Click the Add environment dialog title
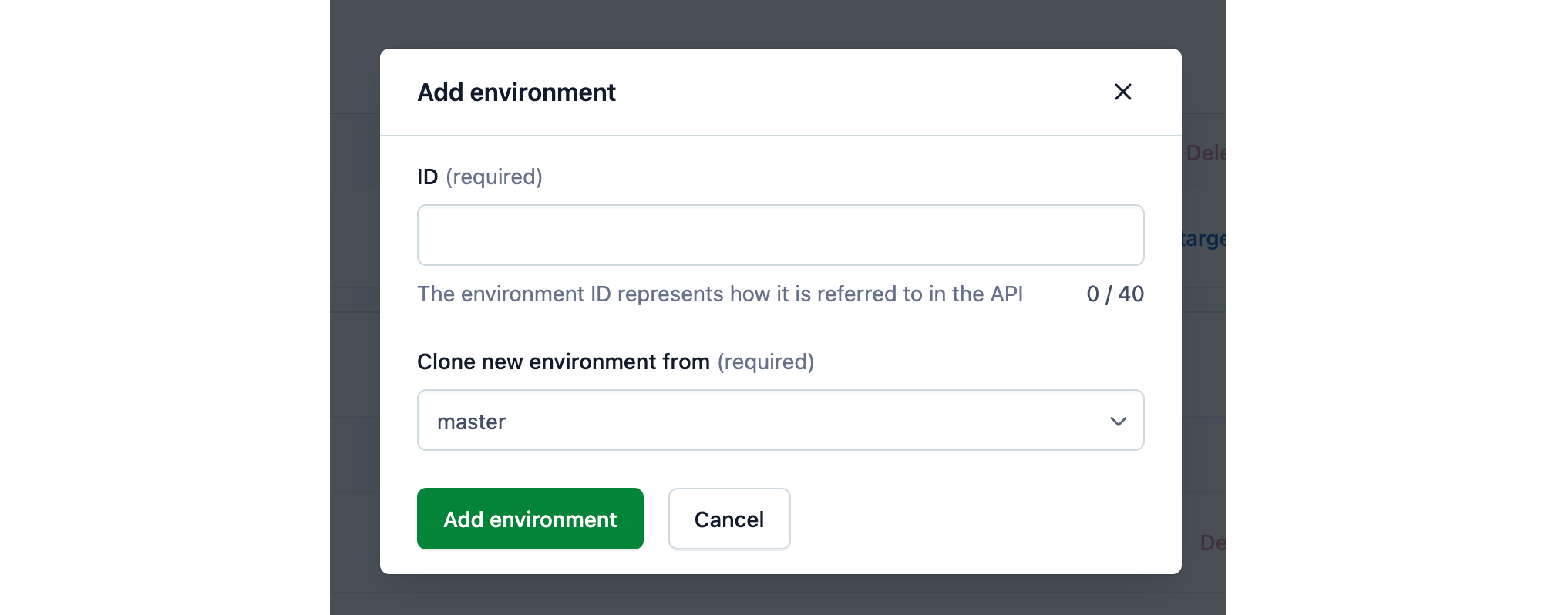This screenshot has height=615, width=1568. 516,92
